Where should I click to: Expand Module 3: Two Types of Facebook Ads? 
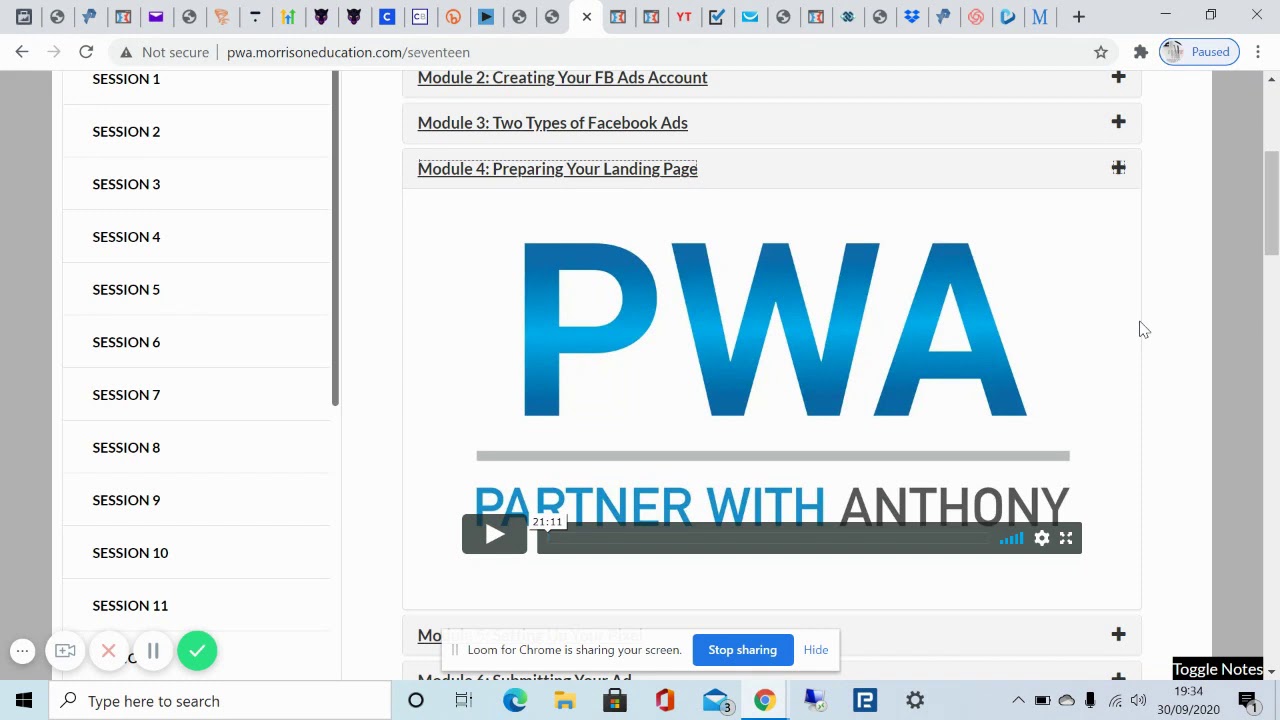point(1118,122)
